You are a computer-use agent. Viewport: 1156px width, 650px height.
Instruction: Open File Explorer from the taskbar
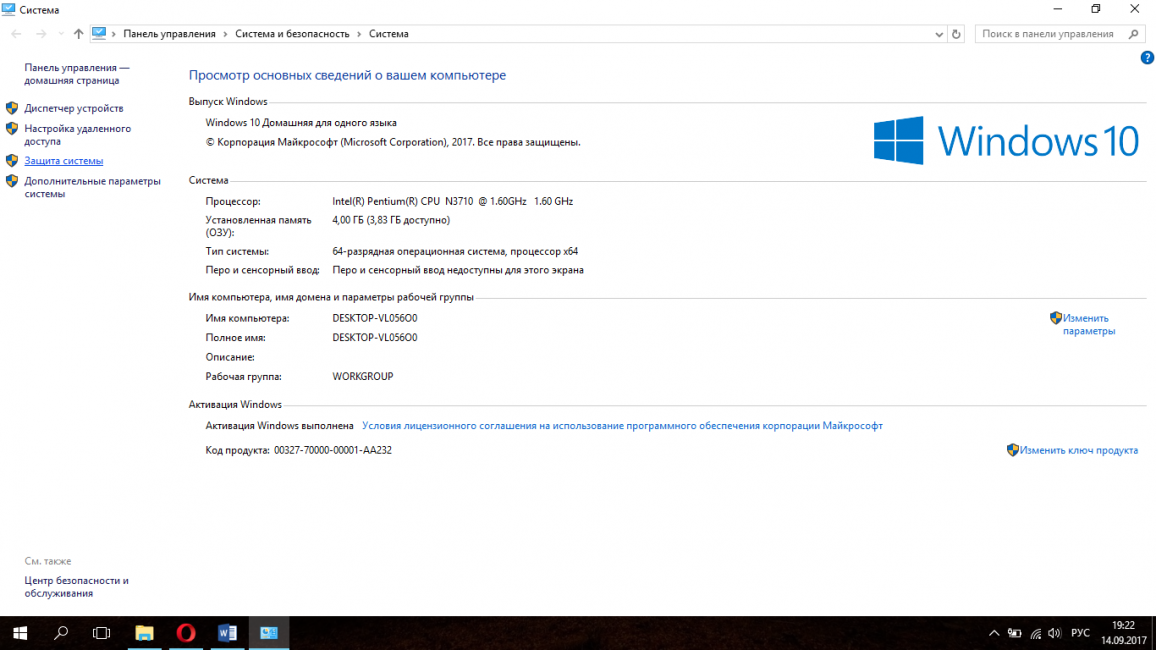[x=144, y=633]
